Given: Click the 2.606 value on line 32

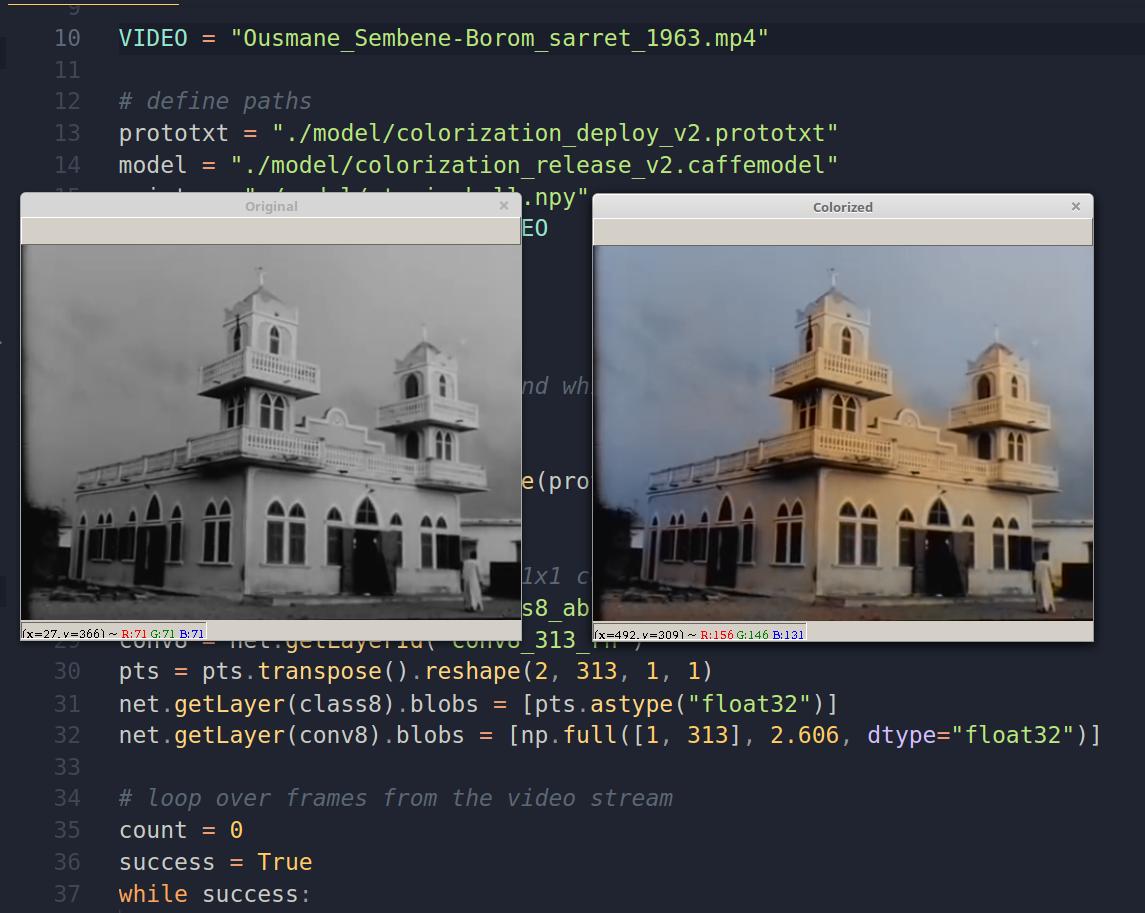Looking at the screenshot, I should pyautogui.click(x=804, y=735).
